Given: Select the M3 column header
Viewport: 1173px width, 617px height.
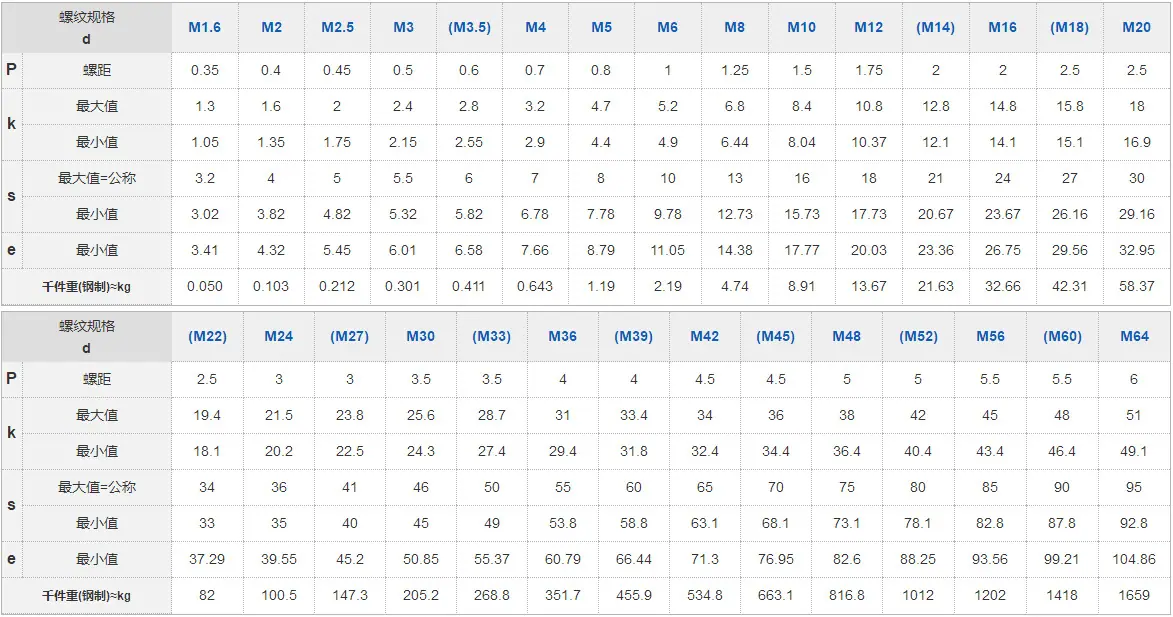Looking at the screenshot, I should pyautogui.click(x=403, y=27).
